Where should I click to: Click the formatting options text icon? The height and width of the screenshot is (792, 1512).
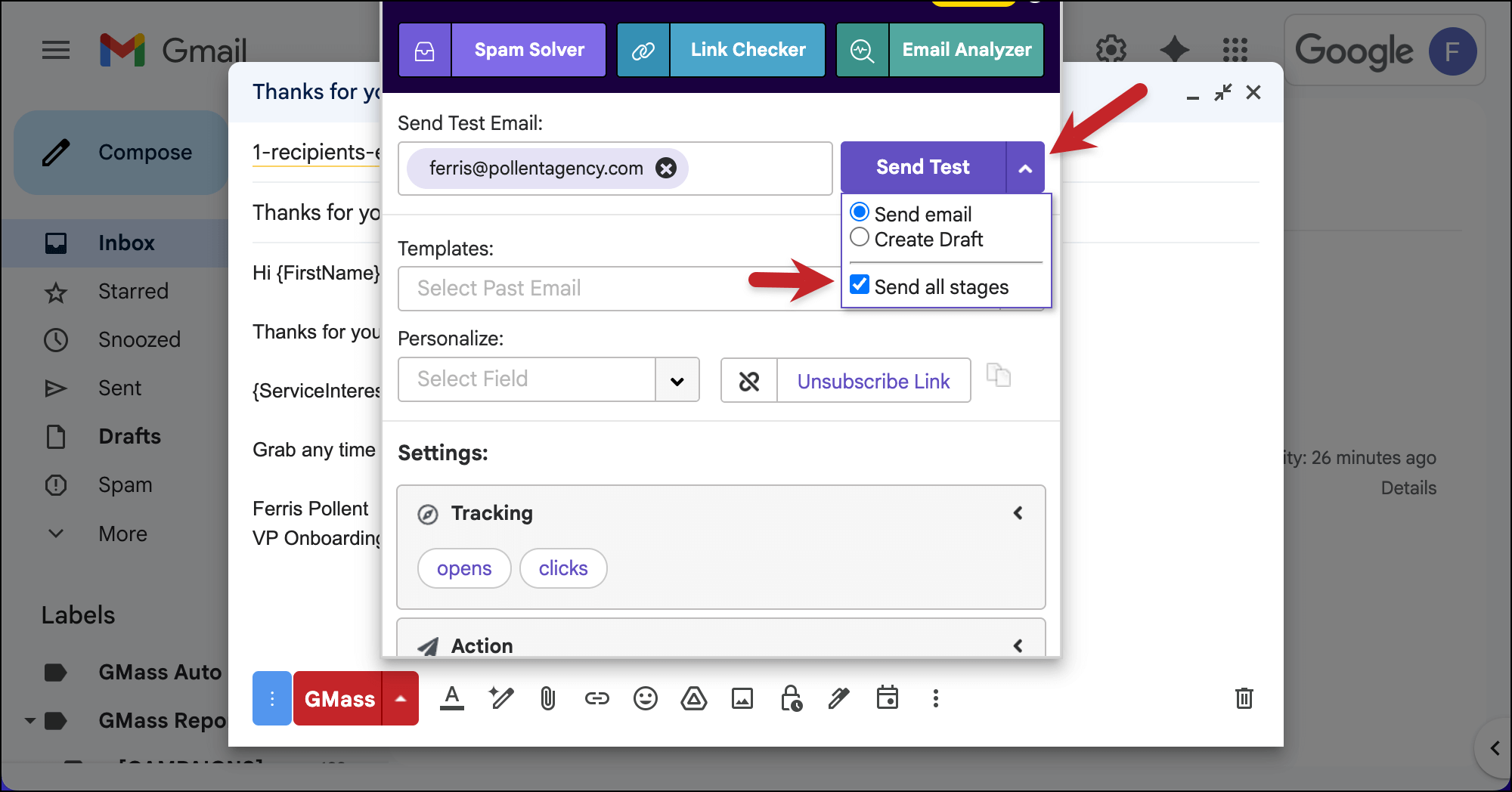[452, 698]
